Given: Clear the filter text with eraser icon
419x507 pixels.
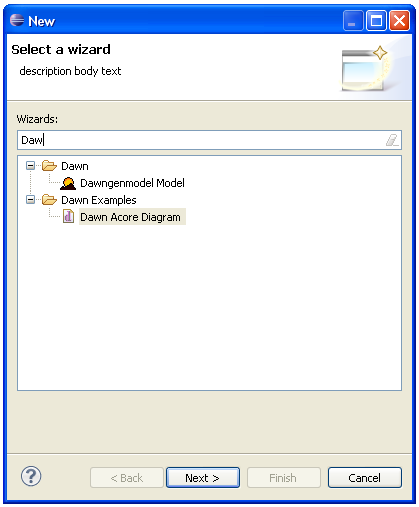Looking at the screenshot, I should (x=392, y=140).
